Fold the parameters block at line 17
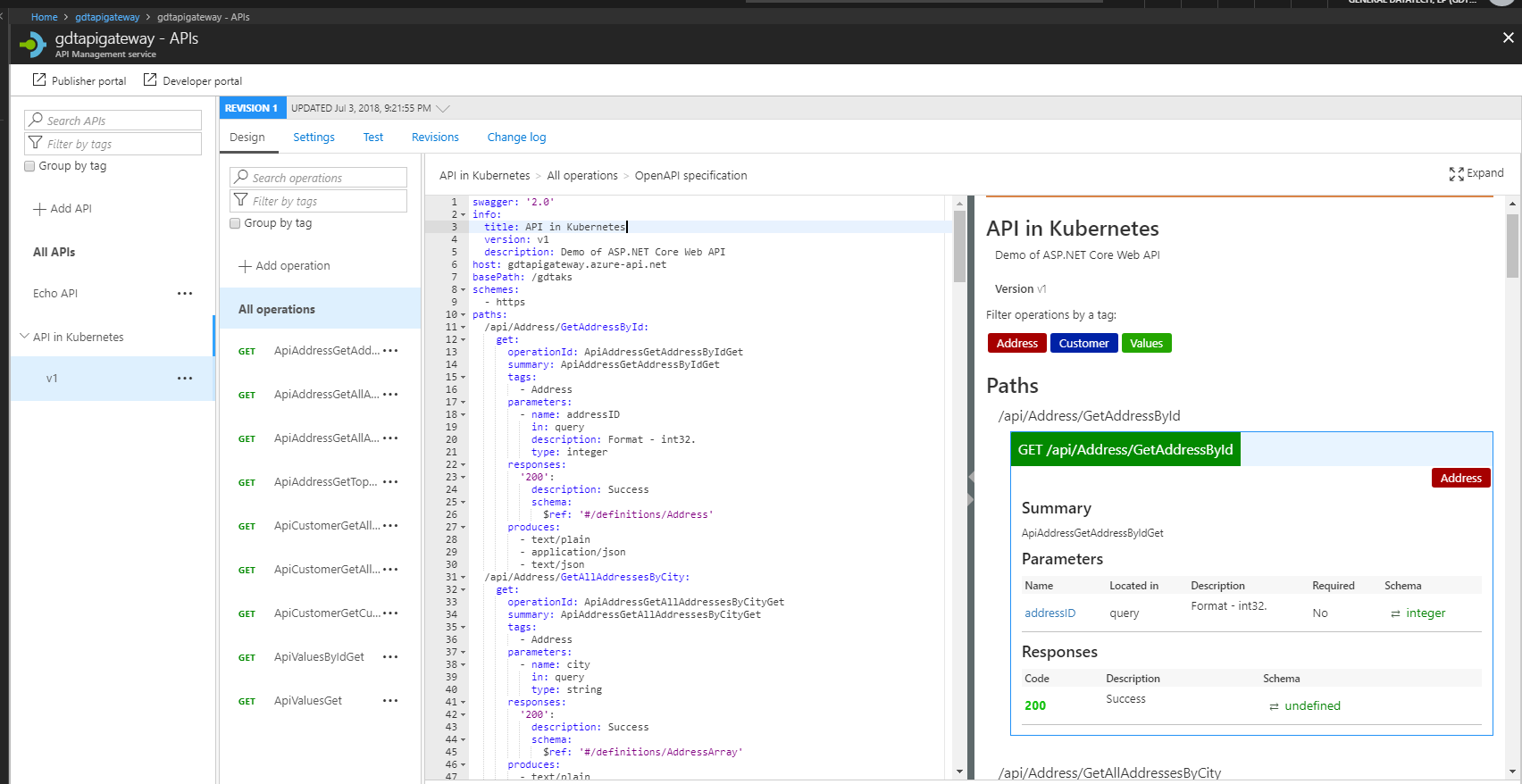This screenshot has height=784, width=1522. pos(463,402)
